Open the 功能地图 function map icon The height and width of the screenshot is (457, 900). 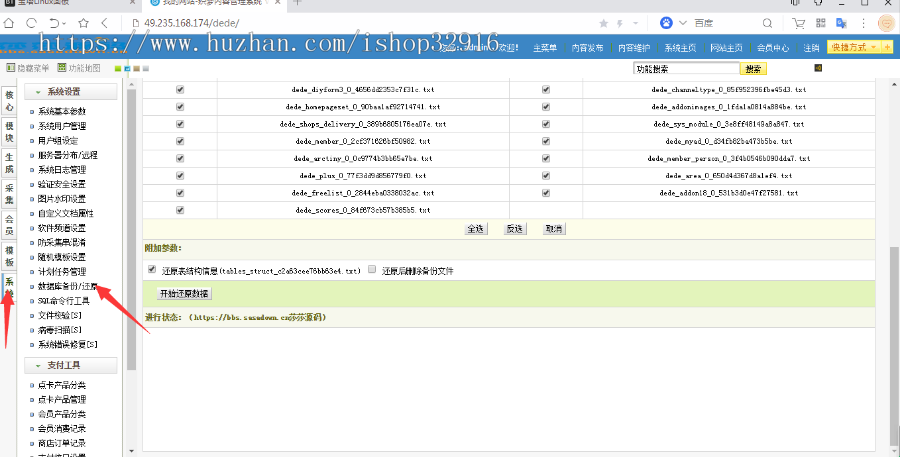tap(62, 68)
